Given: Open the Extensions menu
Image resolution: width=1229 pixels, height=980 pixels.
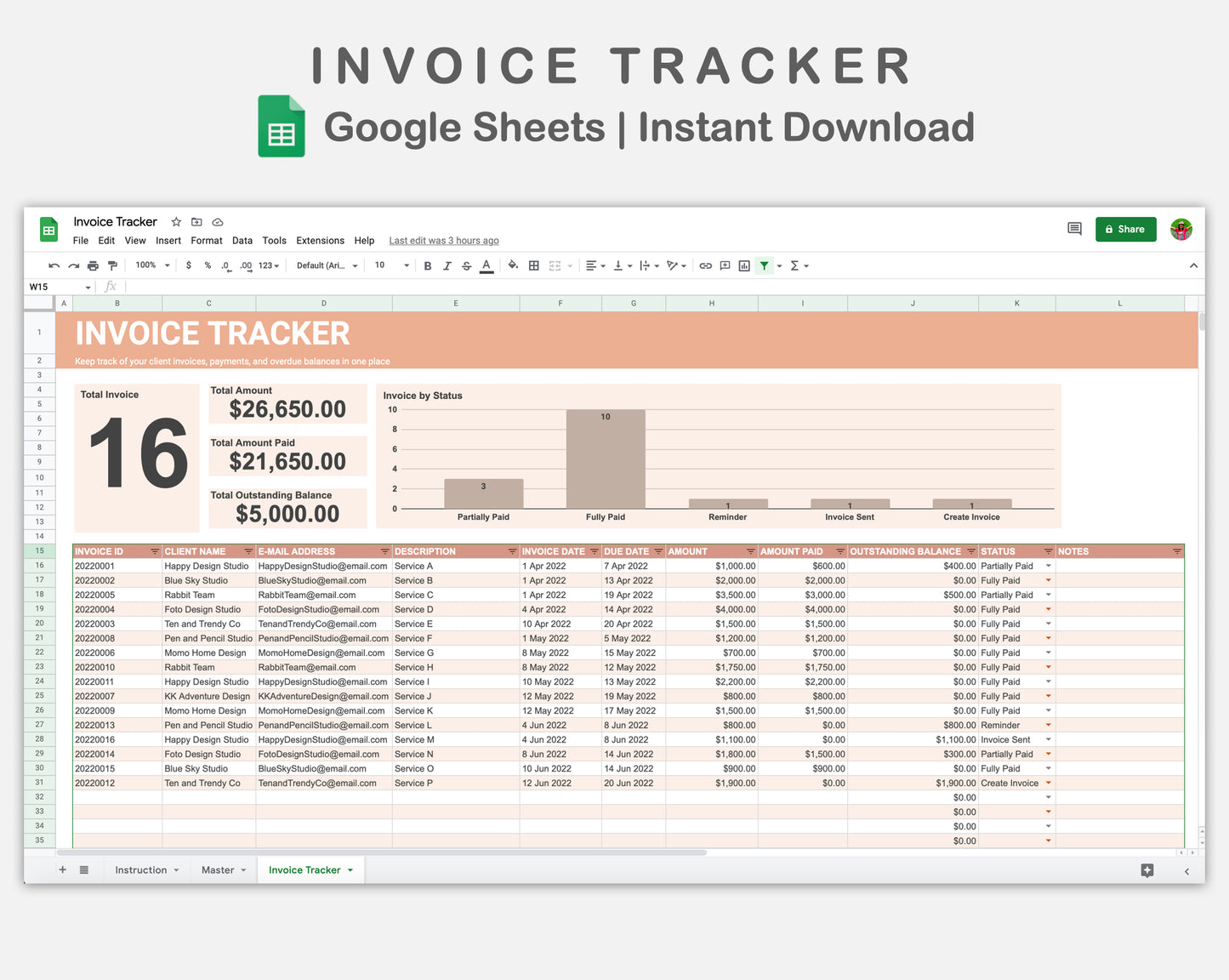Looking at the screenshot, I should point(320,241).
